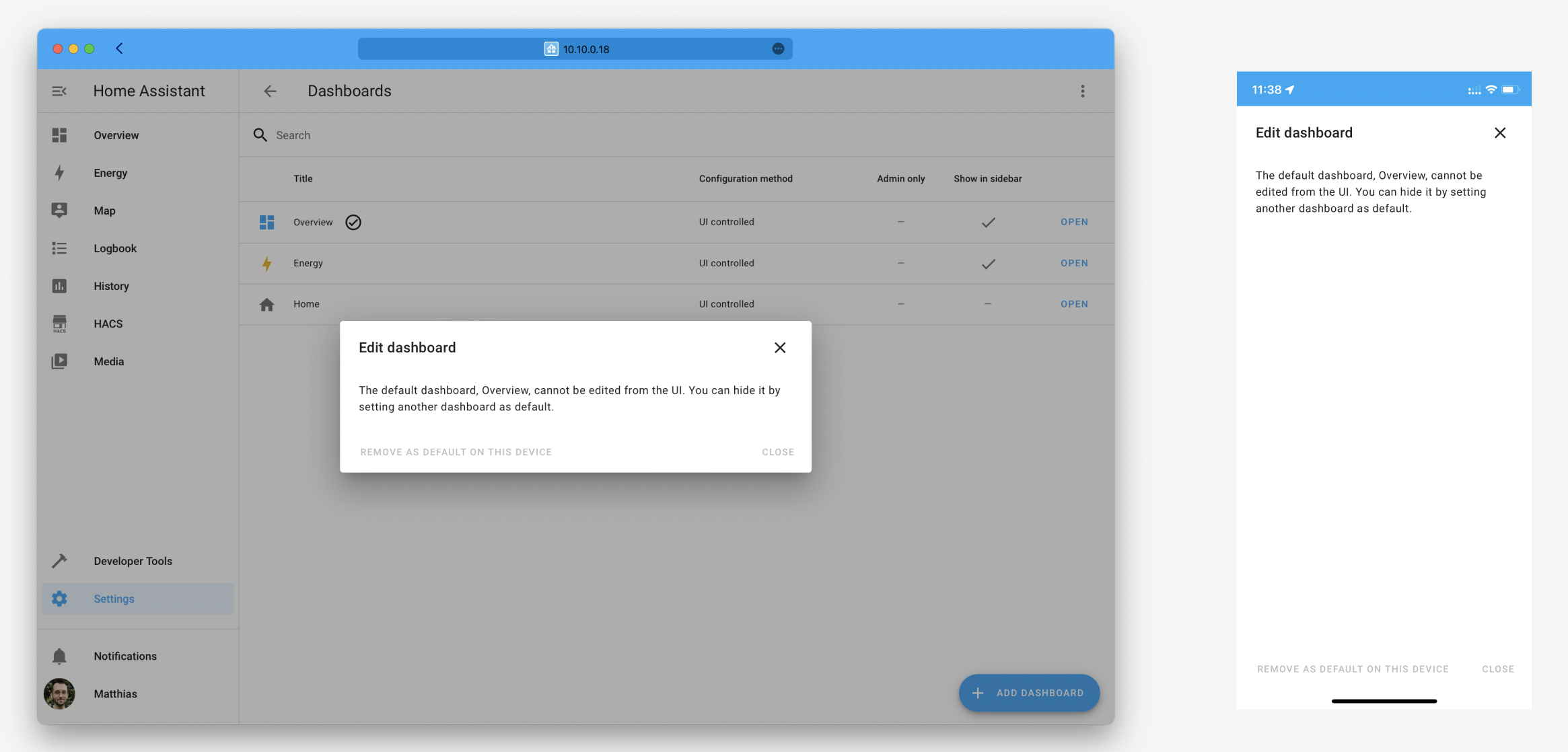Viewport: 1568px width, 752px height.
Task: Collapse the Home Assistant sidebar menu icon
Action: coord(59,91)
